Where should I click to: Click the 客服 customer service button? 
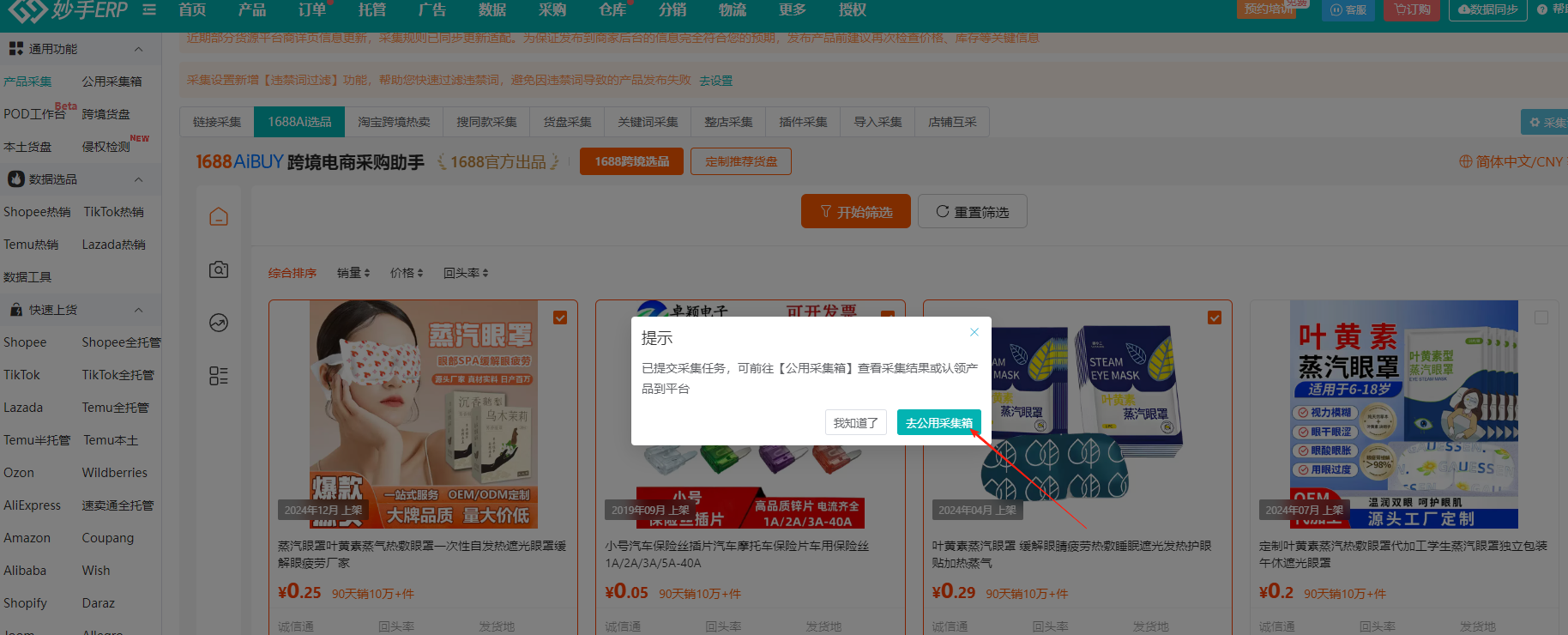(x=1348, y=10)
